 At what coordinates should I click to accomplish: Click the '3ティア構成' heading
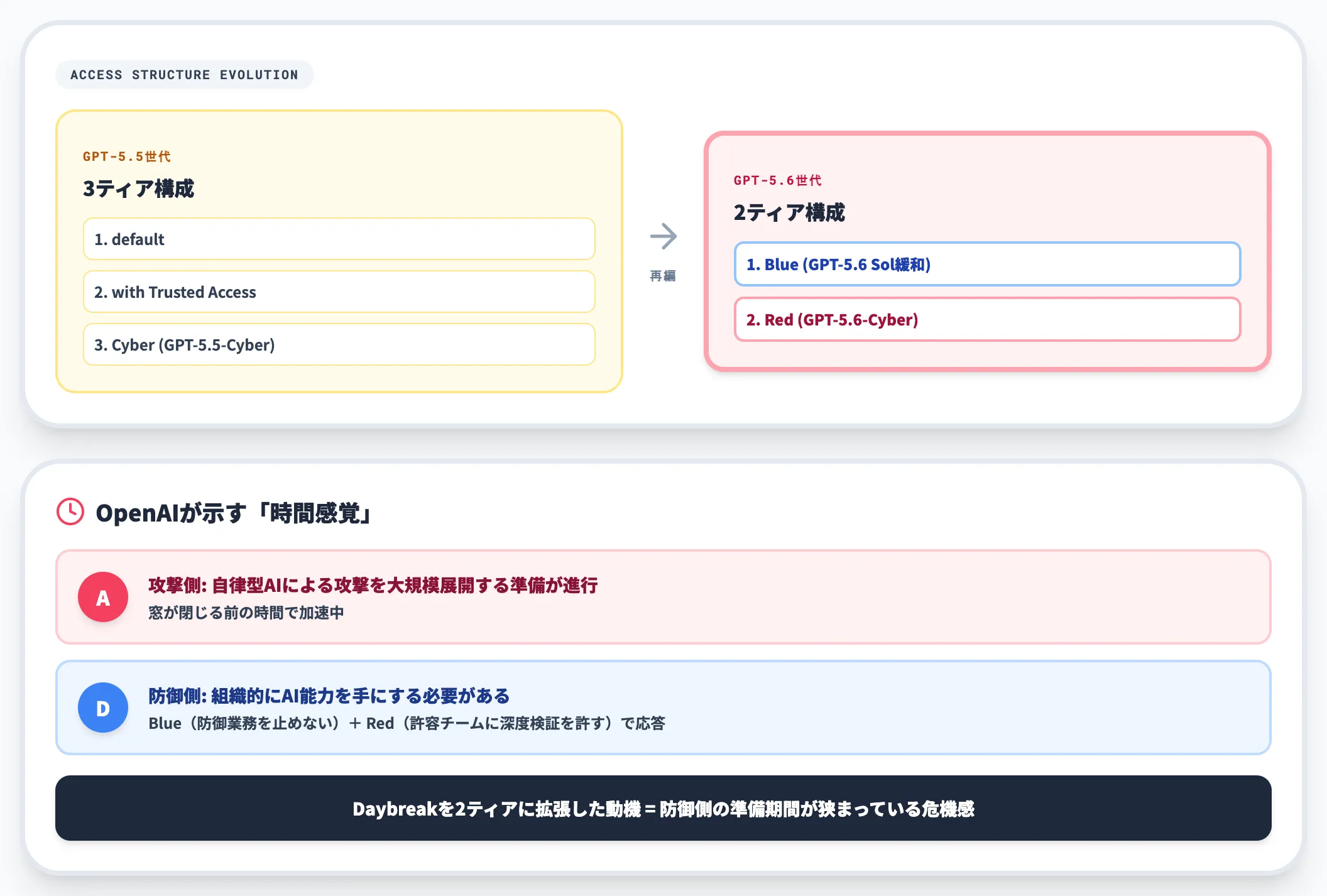pos(139,188)
